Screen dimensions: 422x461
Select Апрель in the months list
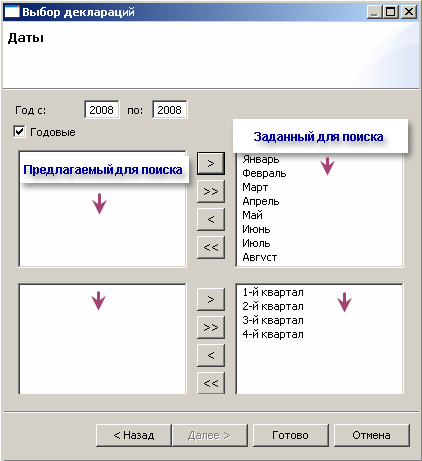[x=261, y=201]
